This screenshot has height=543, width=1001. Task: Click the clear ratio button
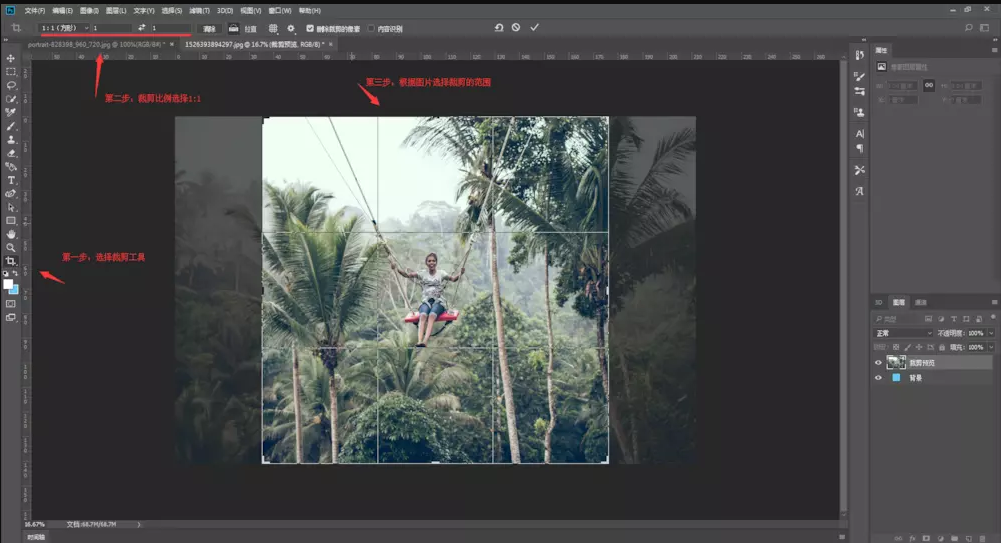209,29
